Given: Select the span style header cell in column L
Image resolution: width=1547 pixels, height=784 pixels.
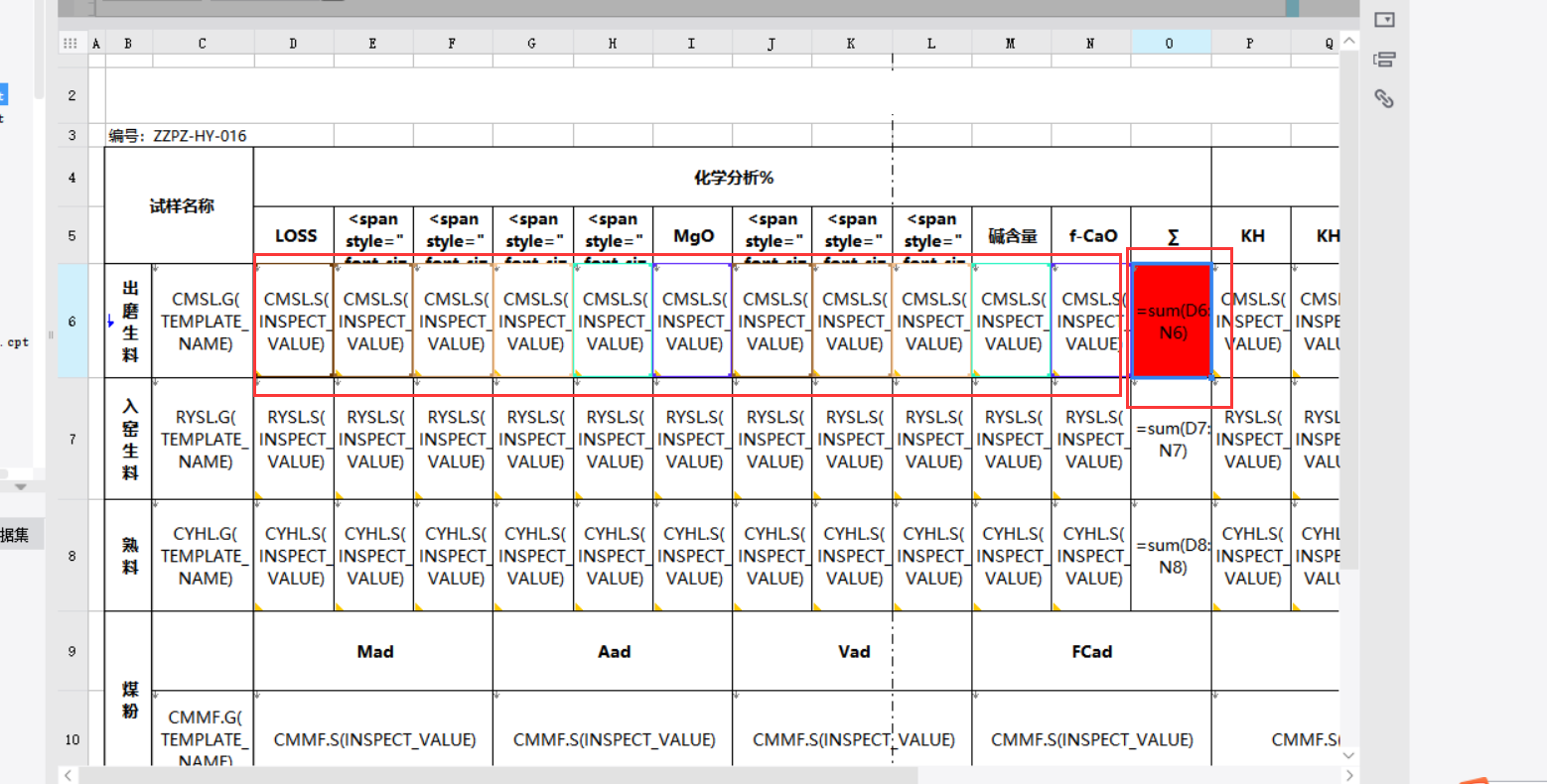Looking at the screenshot, I should point(931,235).
